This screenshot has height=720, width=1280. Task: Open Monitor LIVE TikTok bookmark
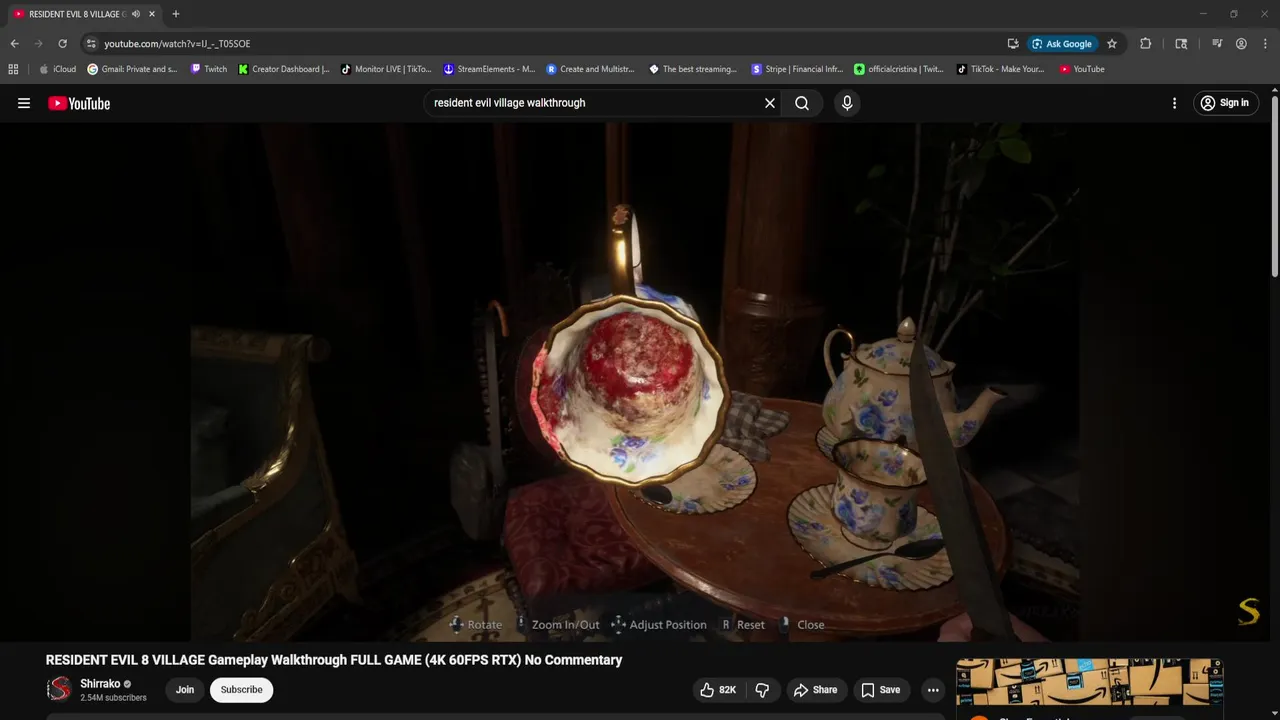(386, 69)
